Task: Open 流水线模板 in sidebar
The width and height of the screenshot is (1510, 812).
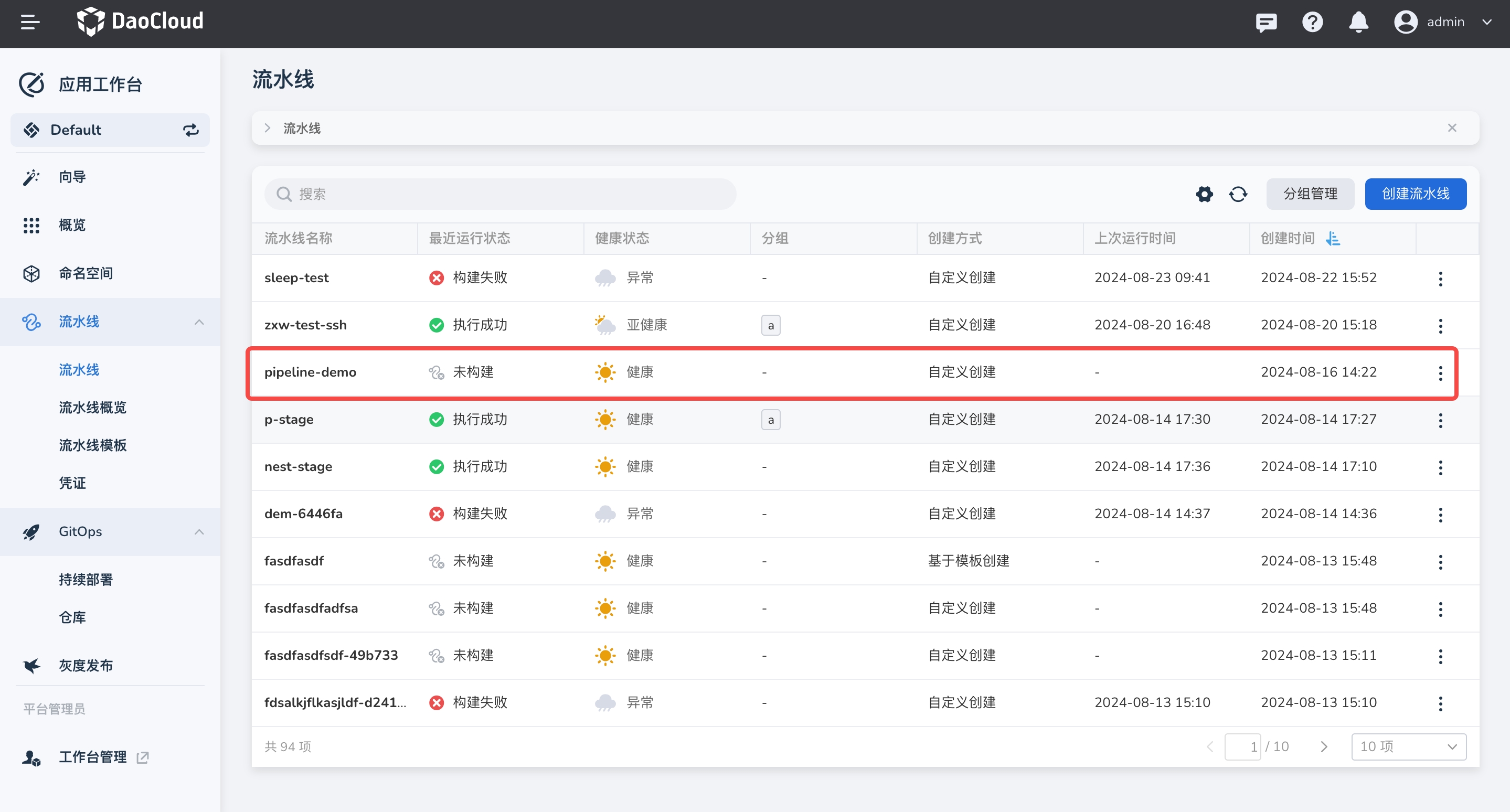Action: point(93,445)
